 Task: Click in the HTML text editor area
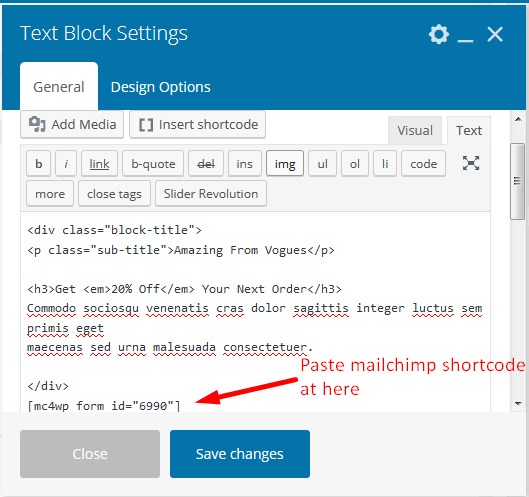click(x=255, y=312)
